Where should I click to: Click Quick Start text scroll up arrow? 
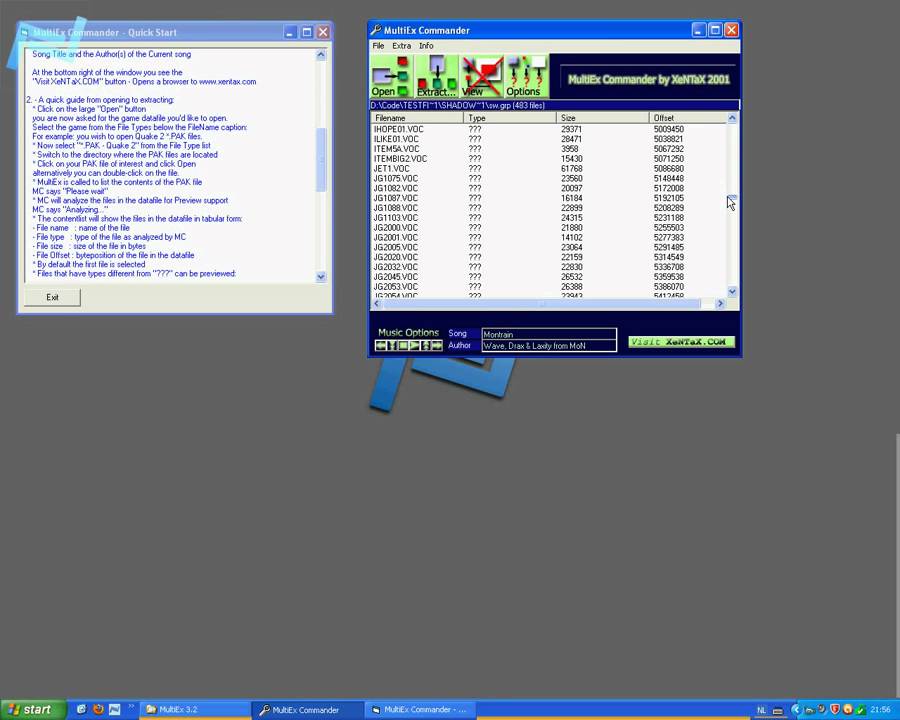[x=321, y=55]
